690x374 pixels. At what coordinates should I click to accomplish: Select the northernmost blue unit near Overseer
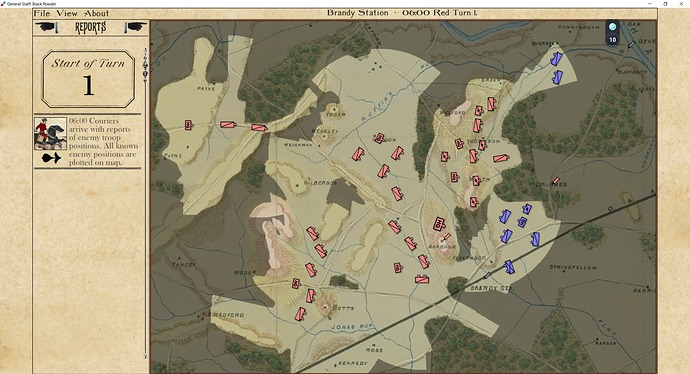557,59
